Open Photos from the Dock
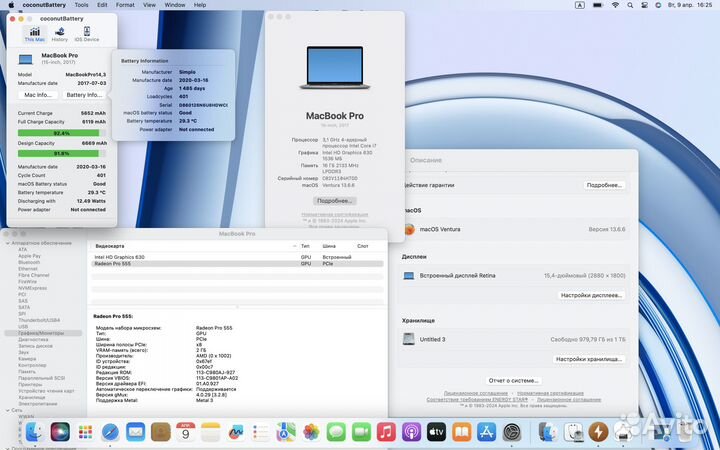The width and height of the screenshot is (720, 450). (311, 432)
